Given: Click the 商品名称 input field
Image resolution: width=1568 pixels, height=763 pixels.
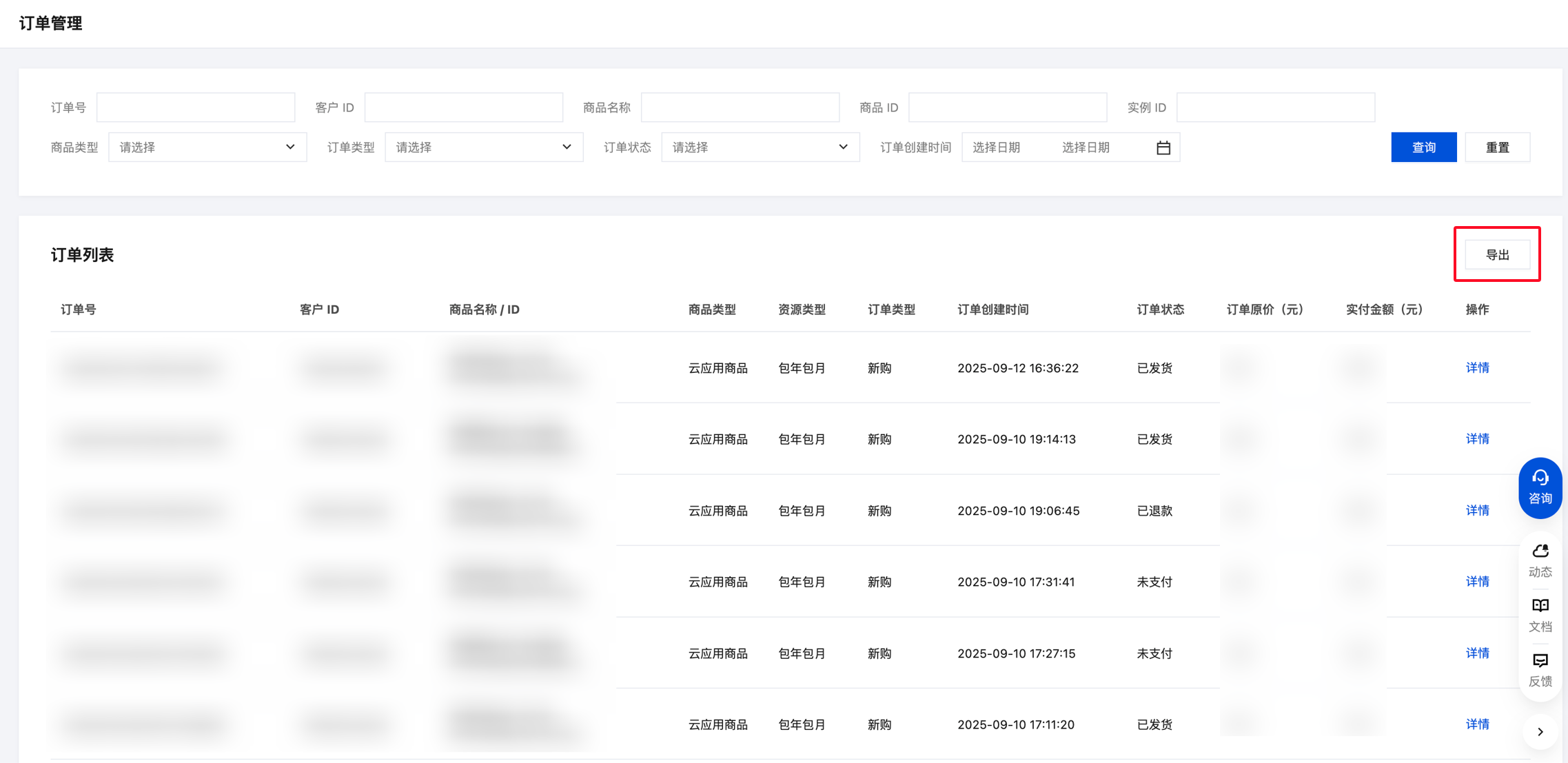Looking at the screenshot, I should point(740,108).
